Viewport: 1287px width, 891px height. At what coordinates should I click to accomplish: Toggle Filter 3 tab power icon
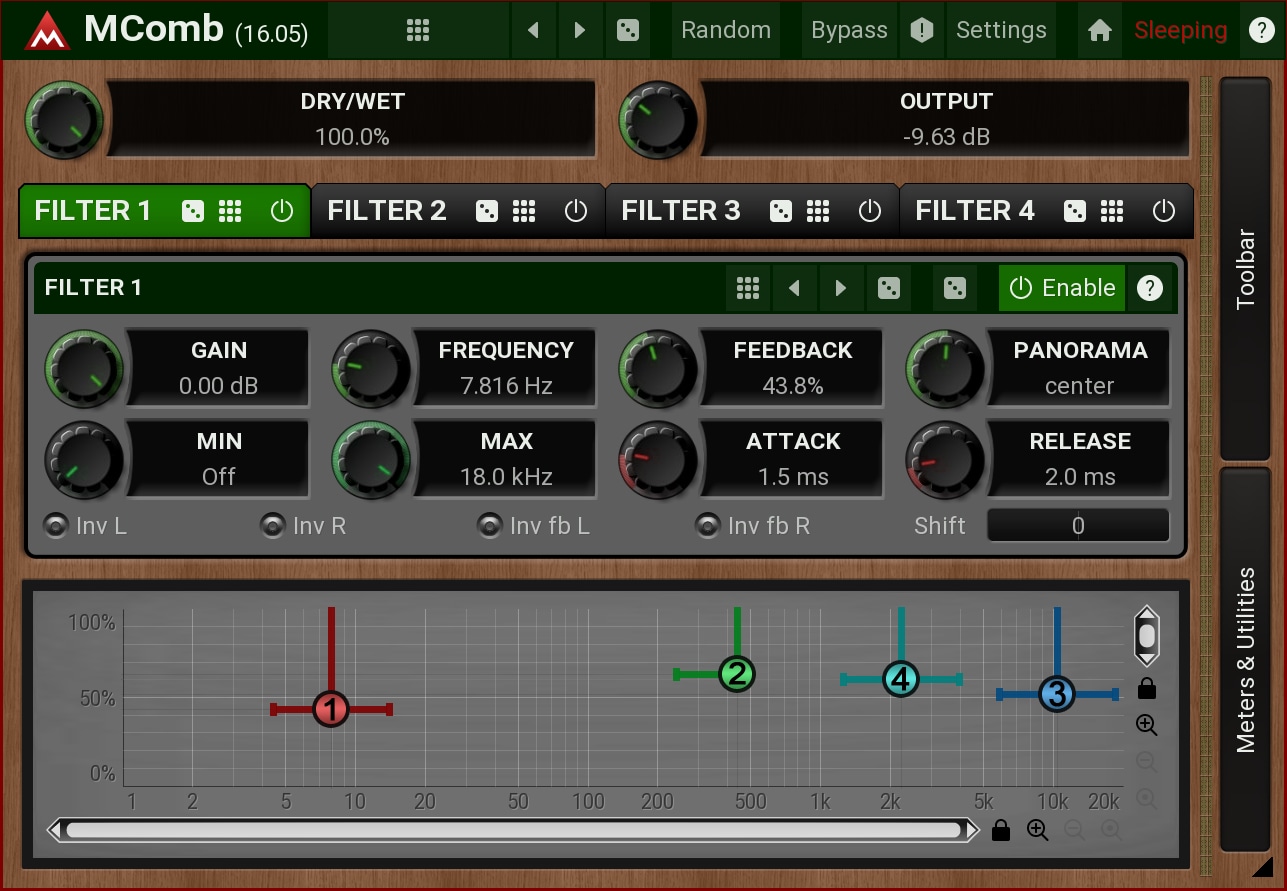point(870,211)
